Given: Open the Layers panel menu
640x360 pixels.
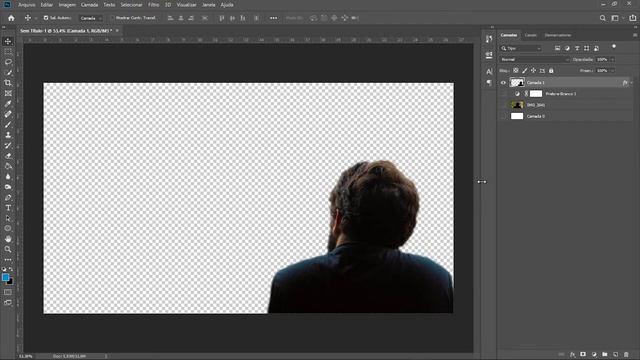Looking at the screenshot, I should point(635,35).
